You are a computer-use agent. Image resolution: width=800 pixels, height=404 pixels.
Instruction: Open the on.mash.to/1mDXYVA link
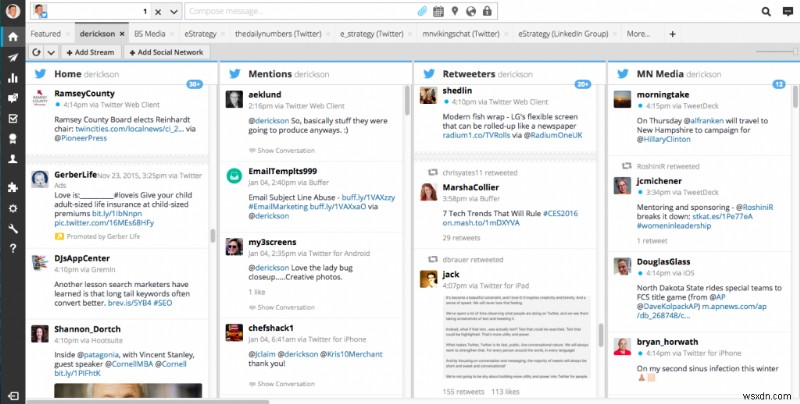pyautogui.click(x=481, y=223)
